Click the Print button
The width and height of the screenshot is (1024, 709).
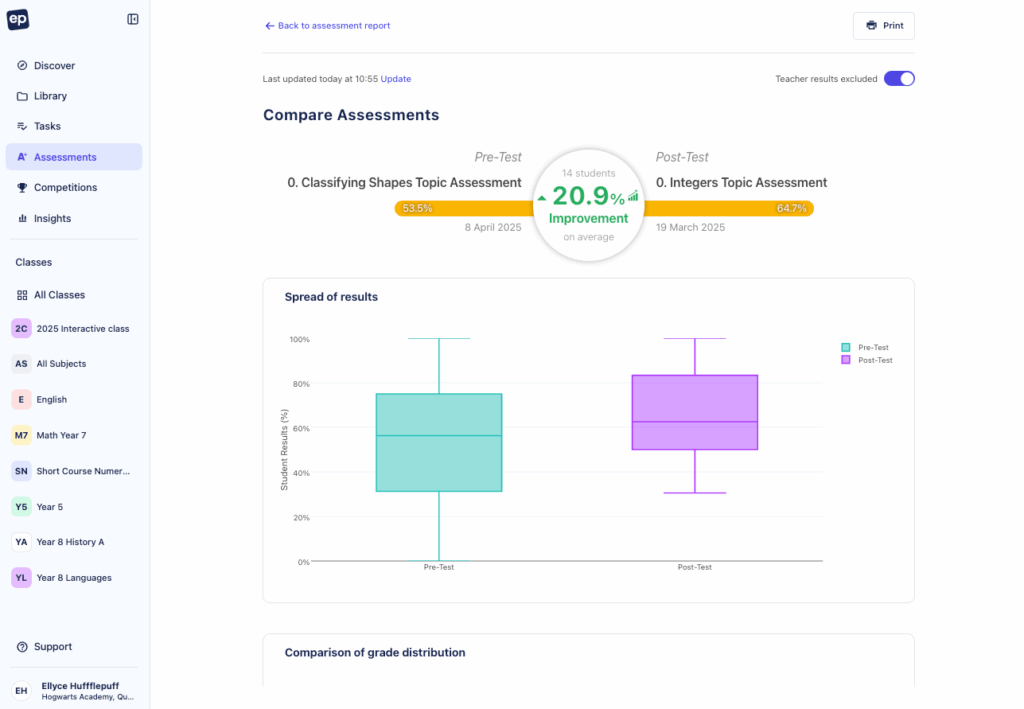[883, 26]
